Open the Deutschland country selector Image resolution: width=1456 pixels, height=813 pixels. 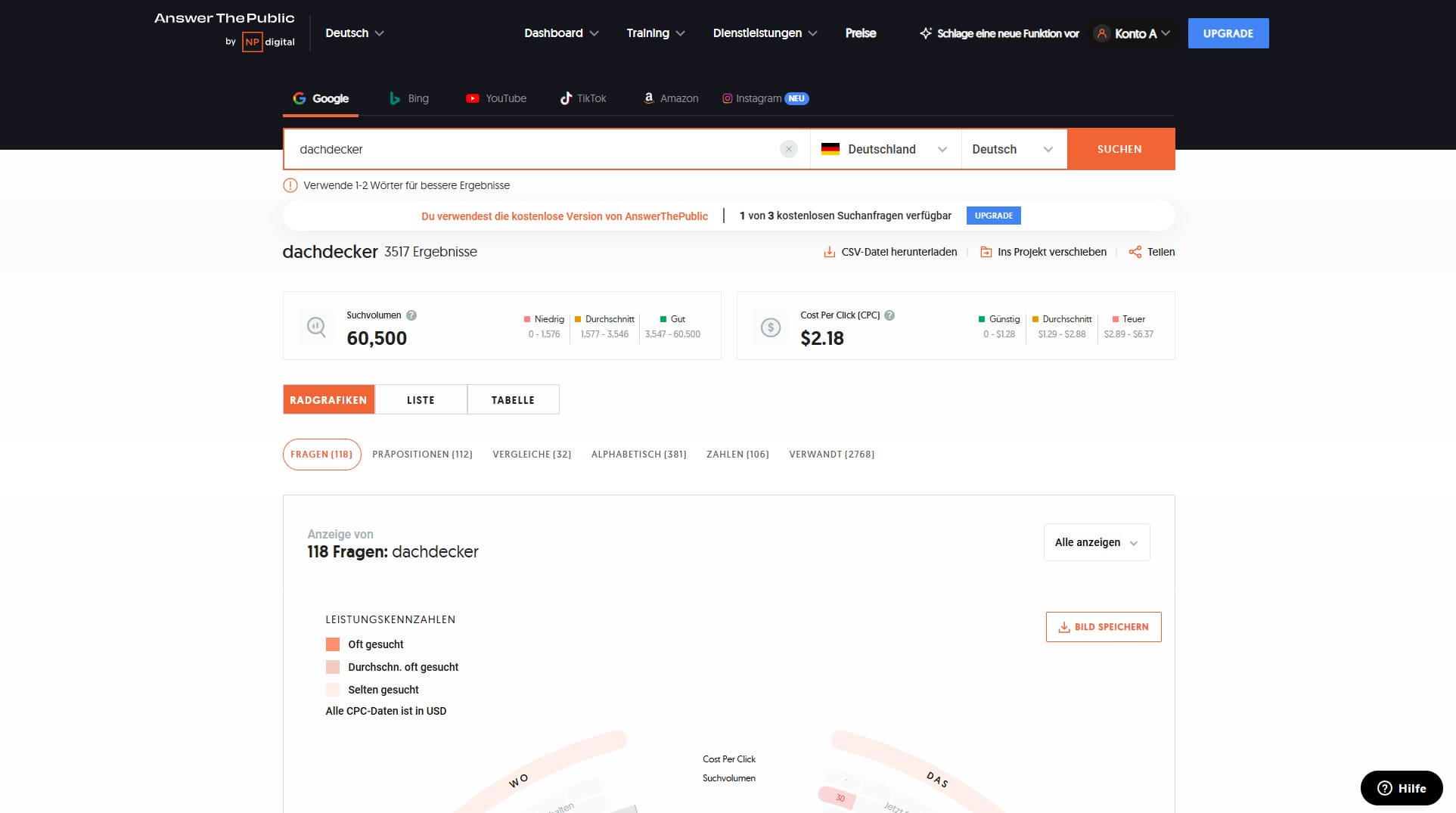click(885, 149)
